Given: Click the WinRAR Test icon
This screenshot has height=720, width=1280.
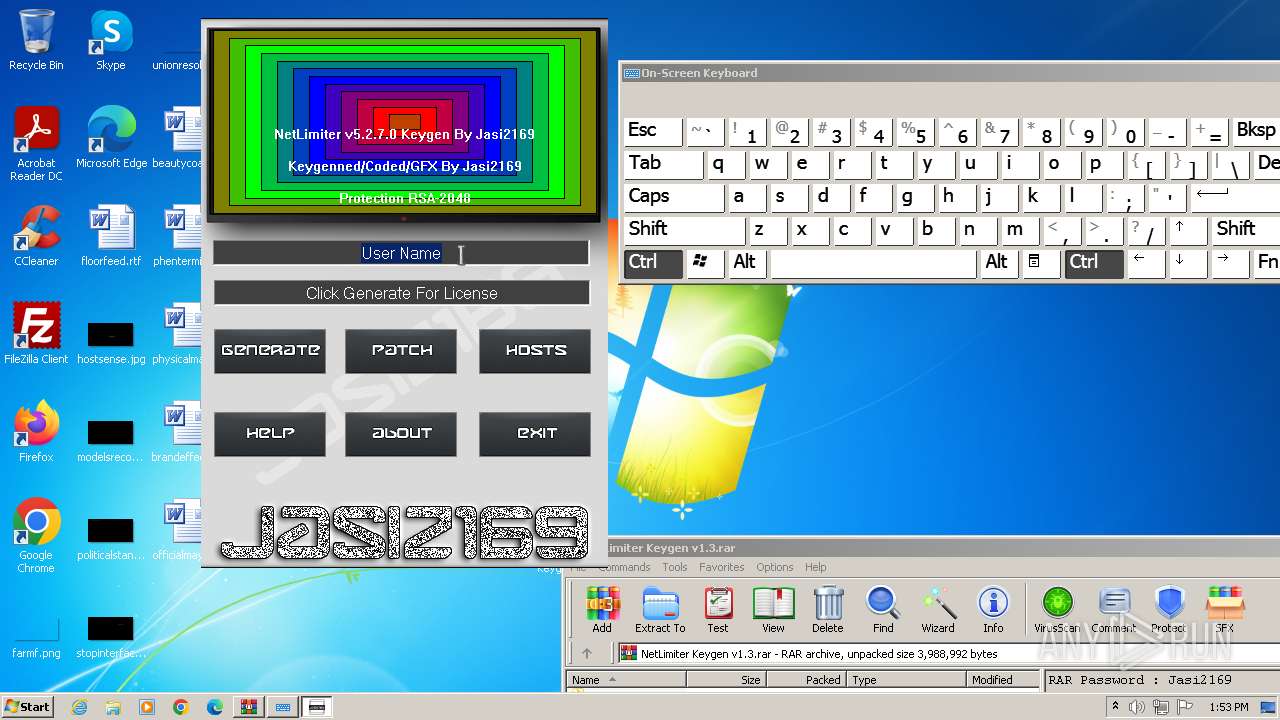Looking at the screenshot, I should [718, 610].
